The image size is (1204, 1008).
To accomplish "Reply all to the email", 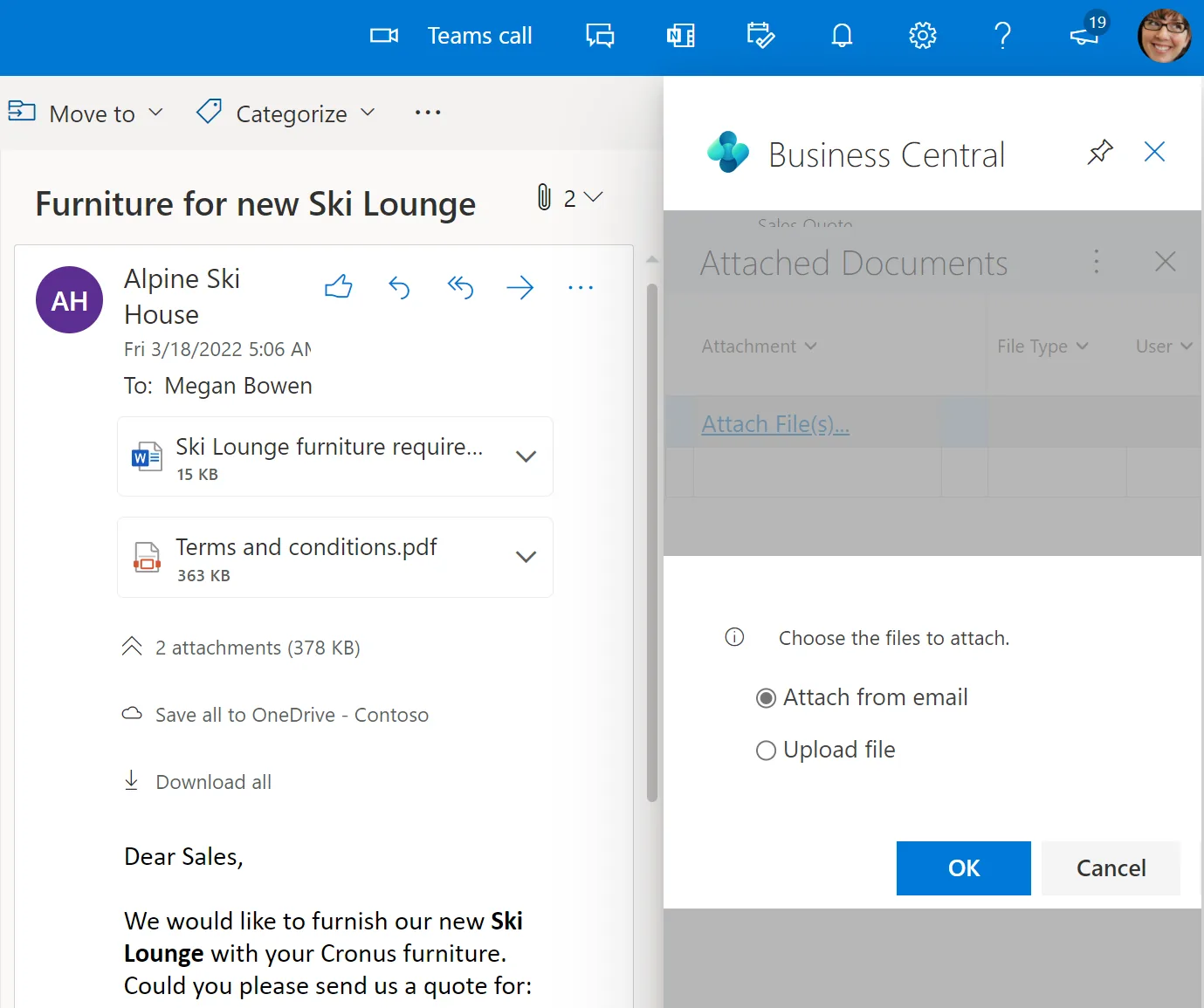I will tap(460, 286).
